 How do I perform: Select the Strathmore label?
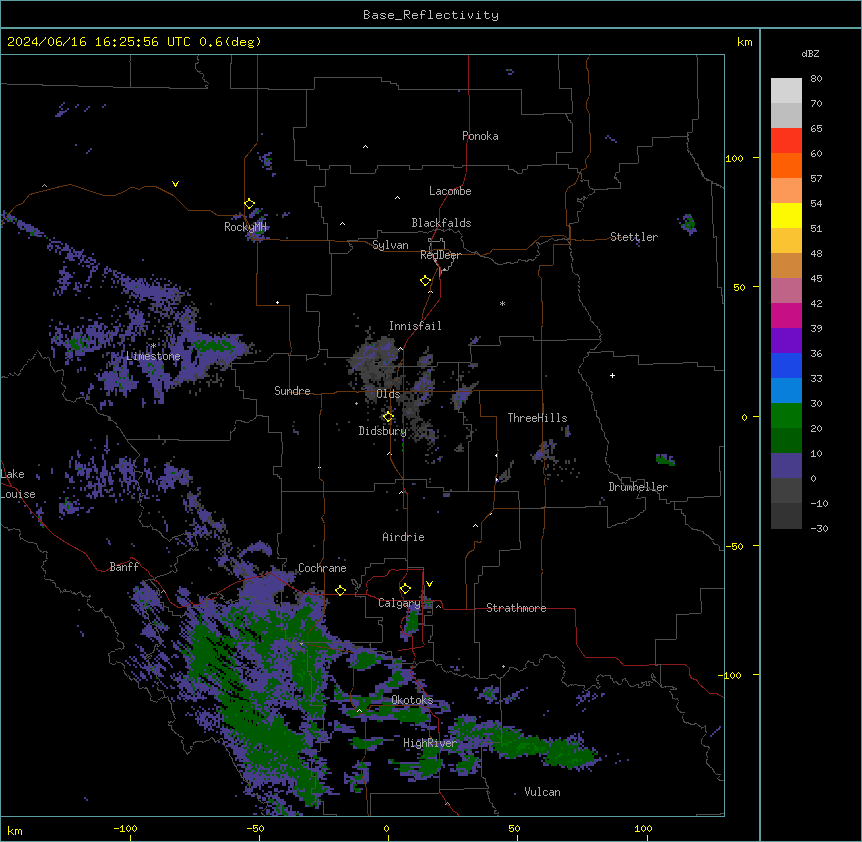click(x=516, y=608)
